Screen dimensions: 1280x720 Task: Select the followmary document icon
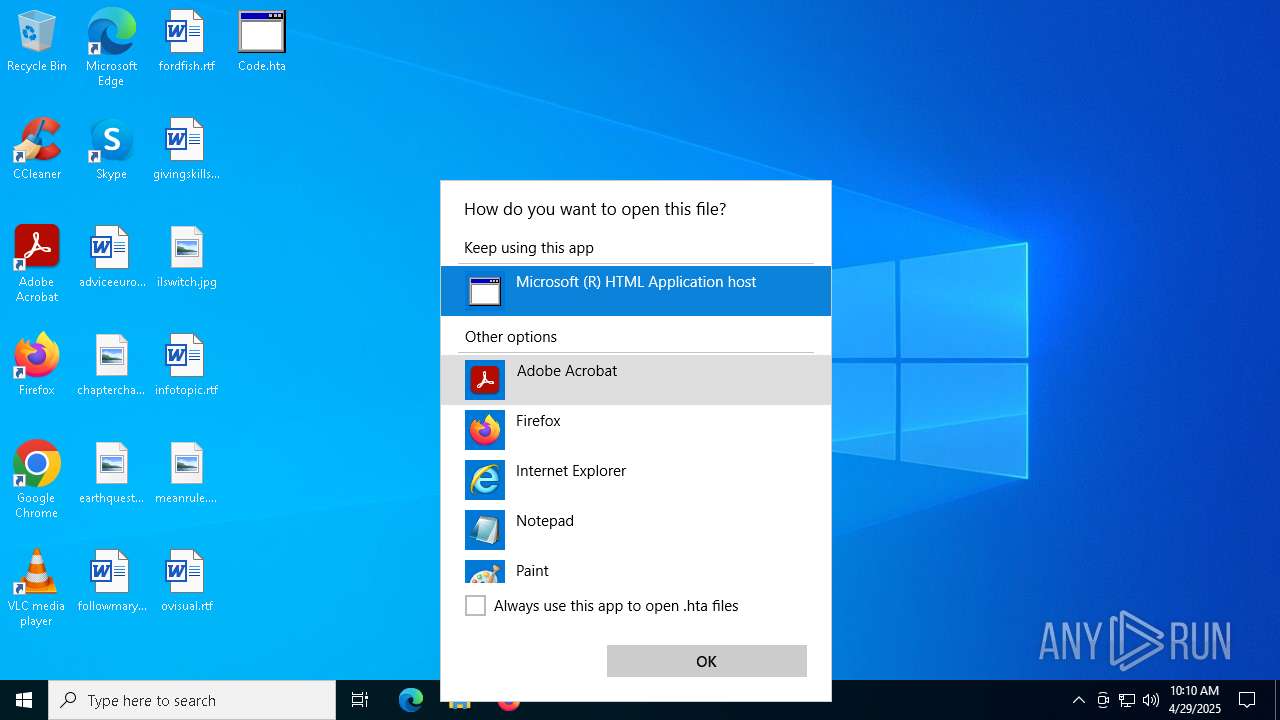pos(111,581)
